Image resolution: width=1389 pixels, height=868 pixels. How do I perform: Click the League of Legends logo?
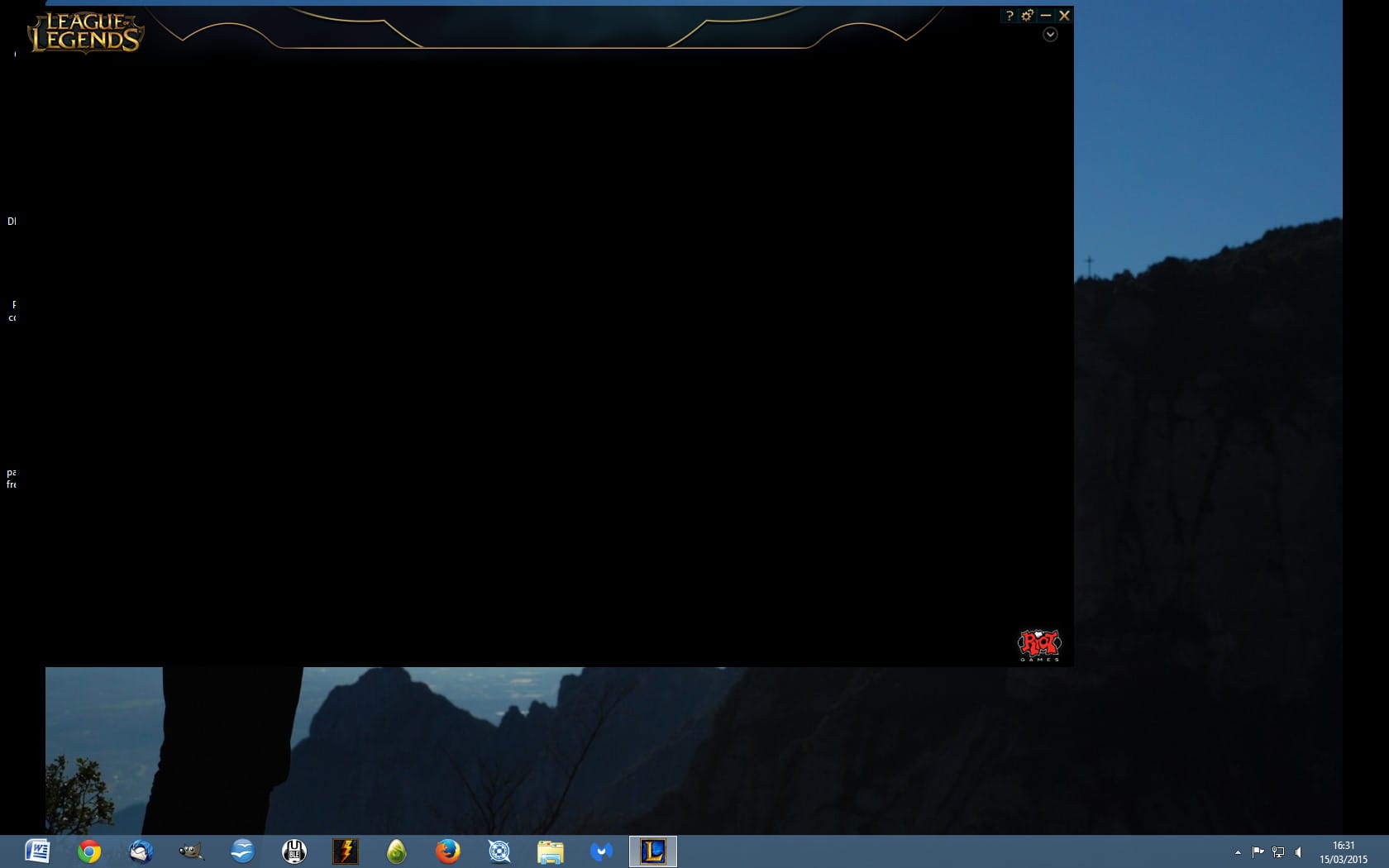(x=86, y=33)
